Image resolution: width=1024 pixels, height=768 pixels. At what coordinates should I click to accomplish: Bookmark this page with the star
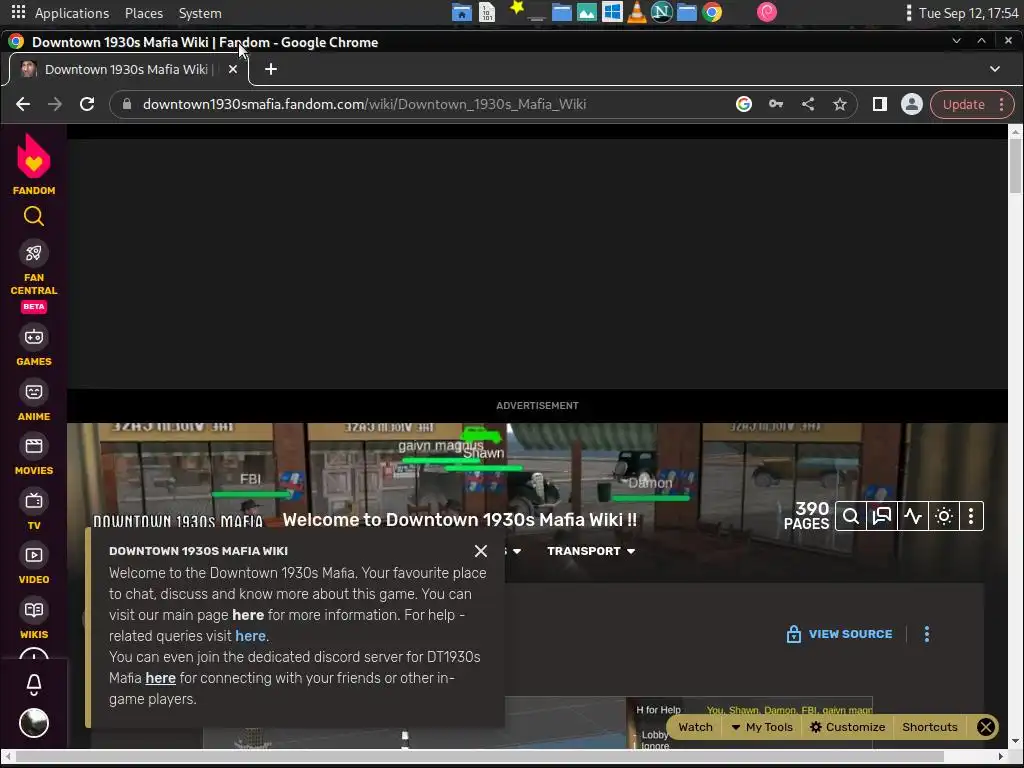tap(840, 104)
